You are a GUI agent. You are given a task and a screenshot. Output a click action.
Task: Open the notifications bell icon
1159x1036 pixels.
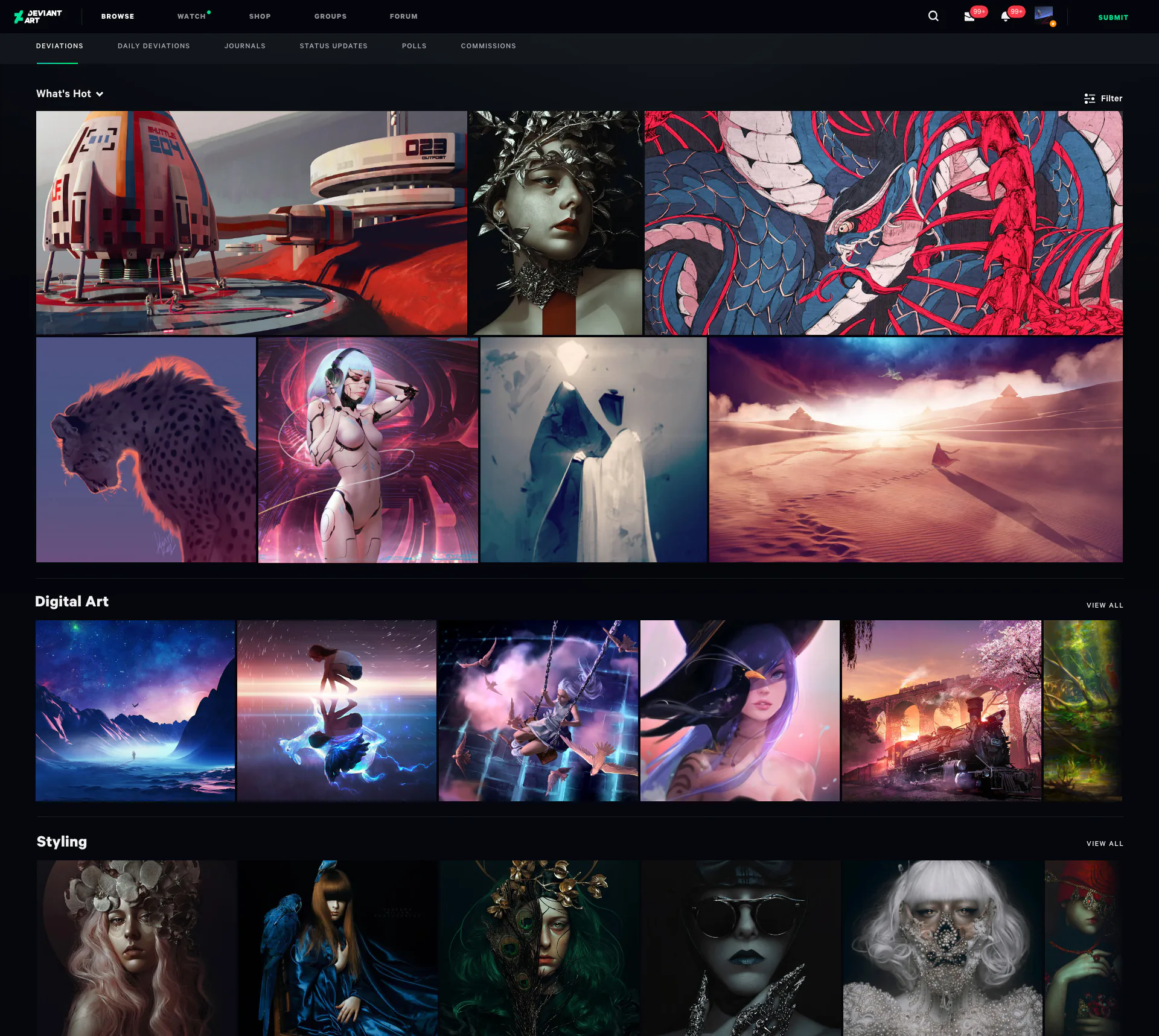point(1005,16)
